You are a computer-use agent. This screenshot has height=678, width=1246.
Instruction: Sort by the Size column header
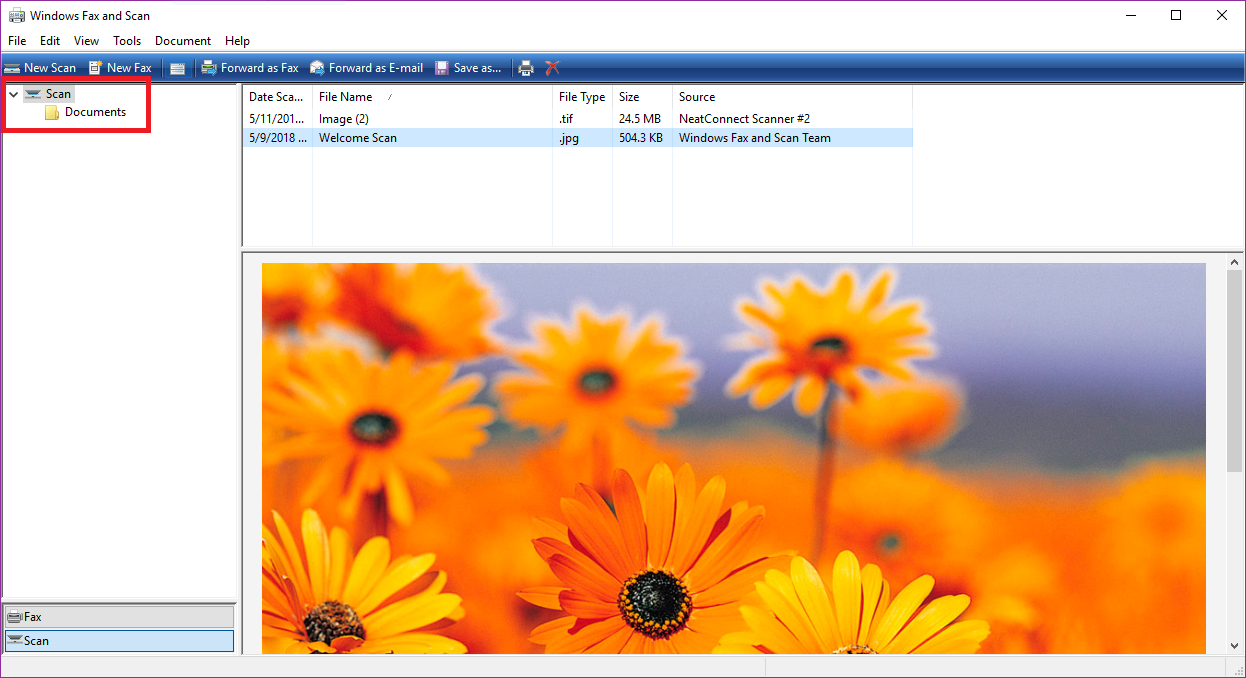642,97
